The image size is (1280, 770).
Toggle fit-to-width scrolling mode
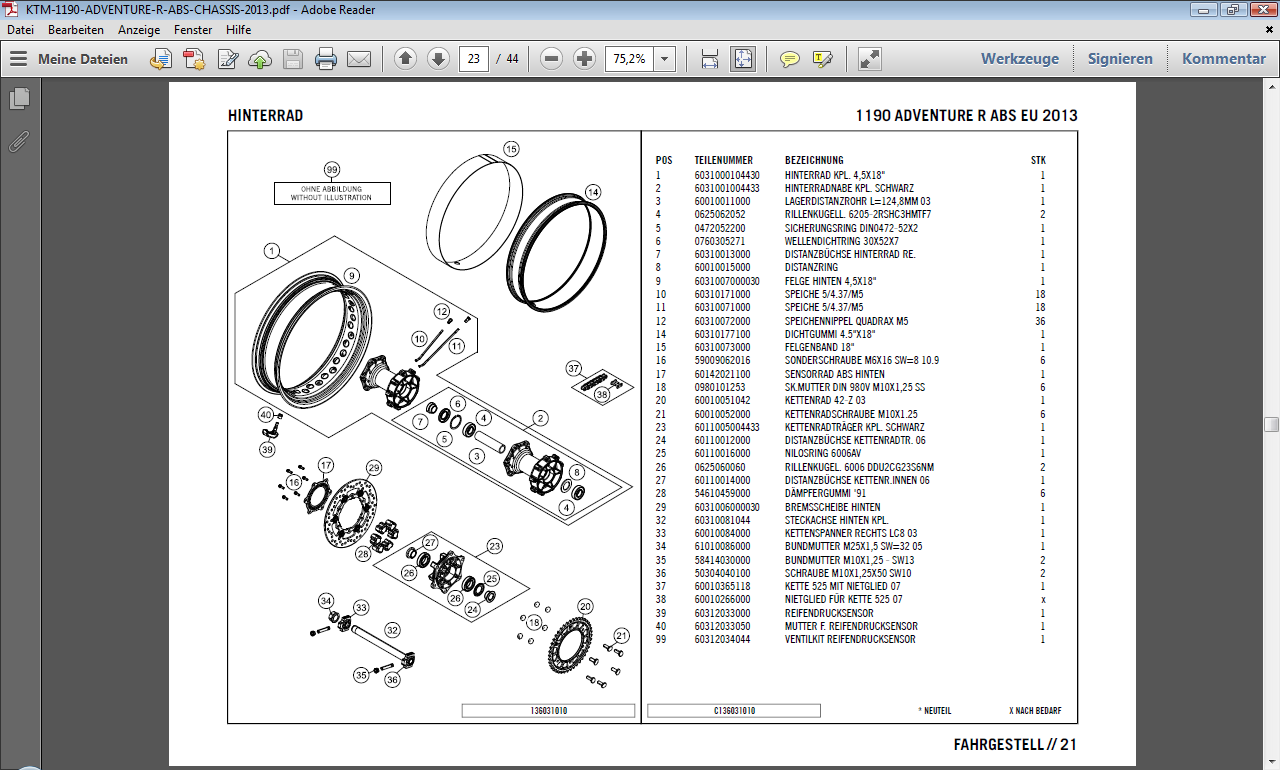tap(709, 59)
